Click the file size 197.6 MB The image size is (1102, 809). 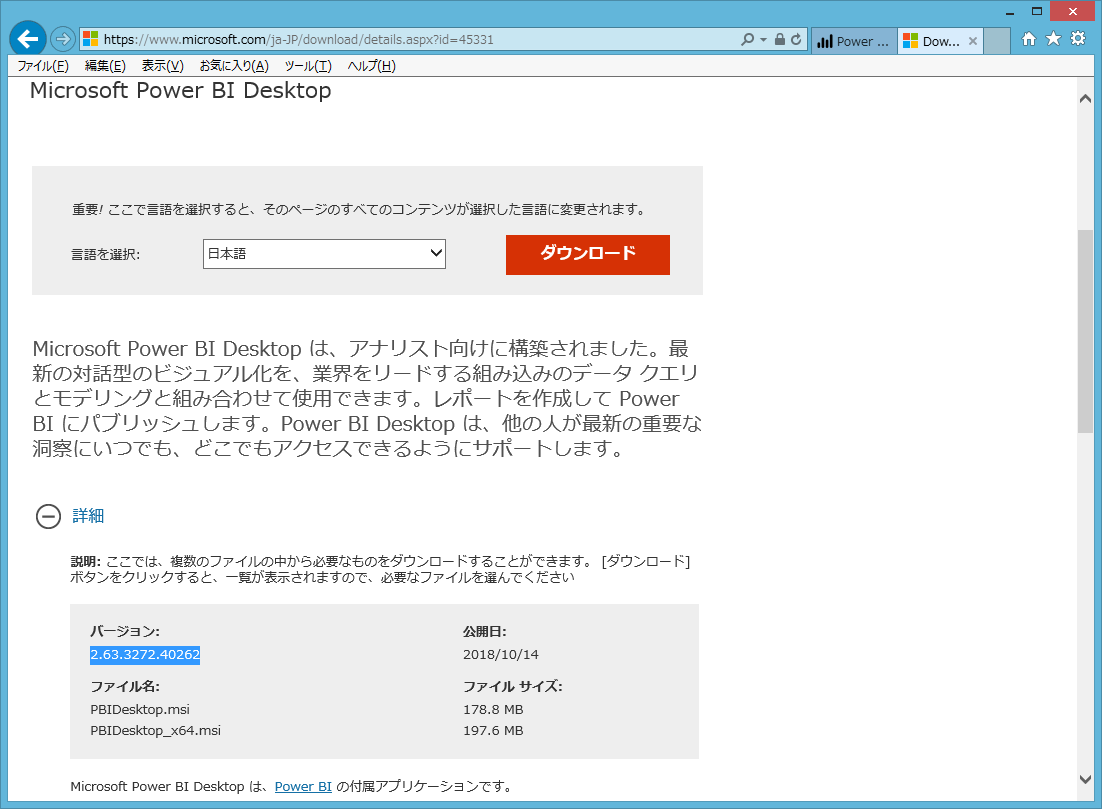493,730
